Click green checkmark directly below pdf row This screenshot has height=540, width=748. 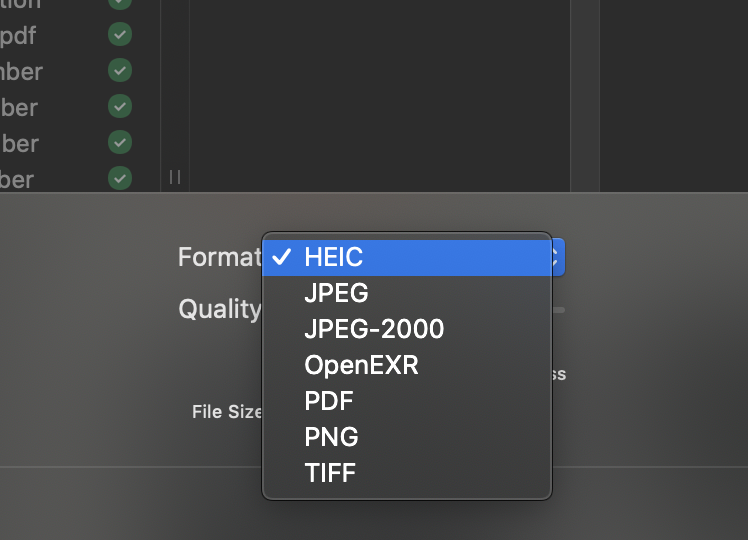(120, 71)
